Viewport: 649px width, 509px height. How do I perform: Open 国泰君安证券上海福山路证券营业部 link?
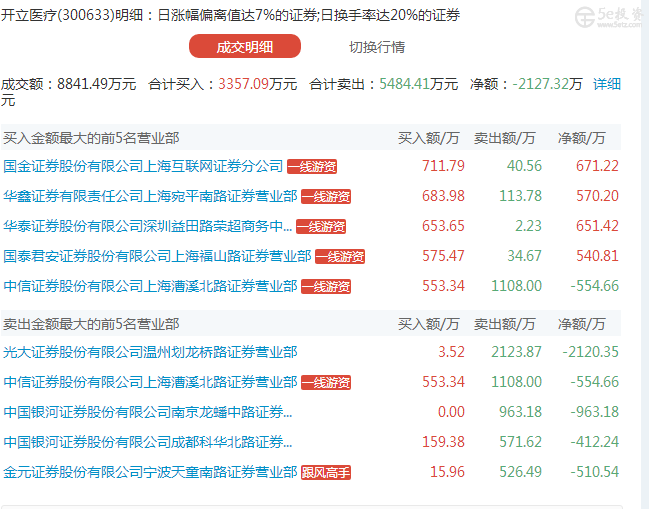(157, 256)
